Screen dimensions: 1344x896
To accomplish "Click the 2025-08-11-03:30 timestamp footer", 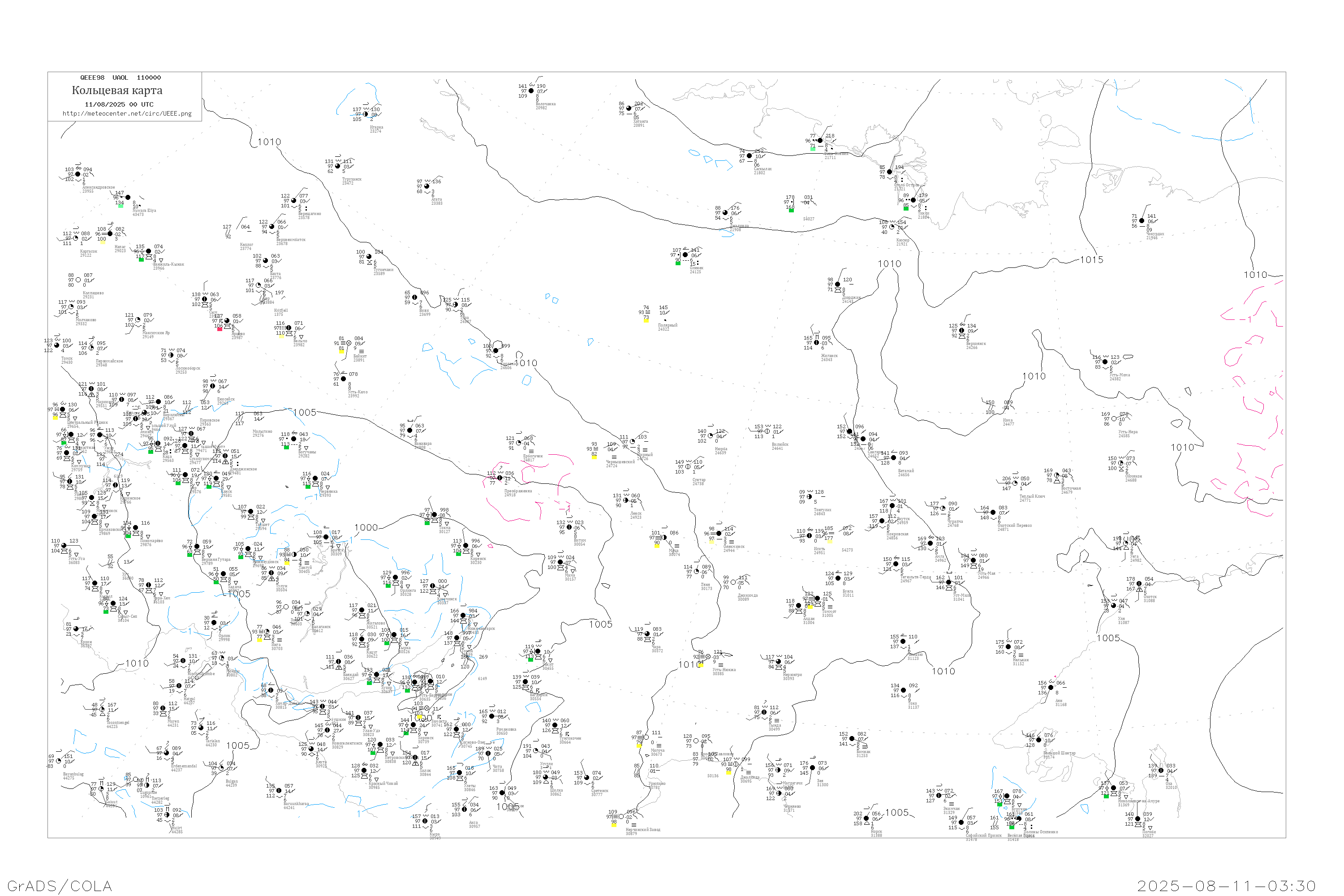I will (x=1226, y=886).
